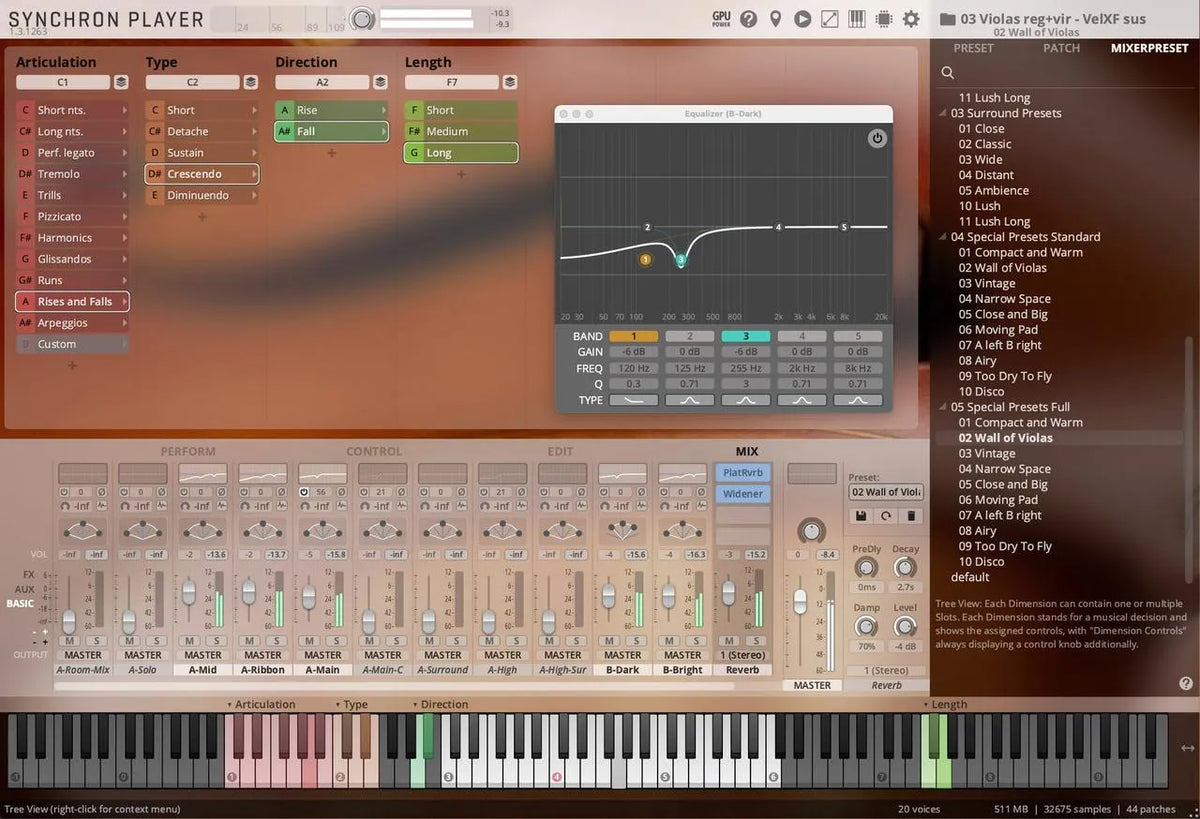The image size is (1200, 819).
Task: Switch to the PRESET tab
Action: pos(973,47)
